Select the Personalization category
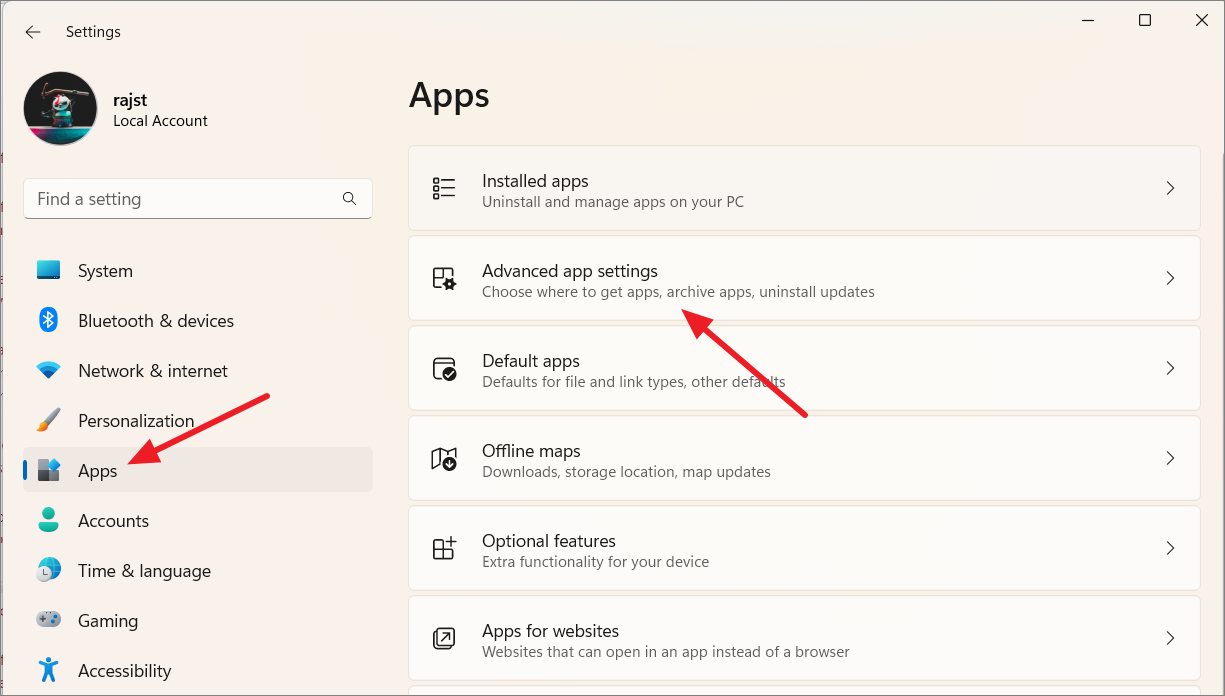This screenshot has height=696, width=1225. click(x=198, y=421)
